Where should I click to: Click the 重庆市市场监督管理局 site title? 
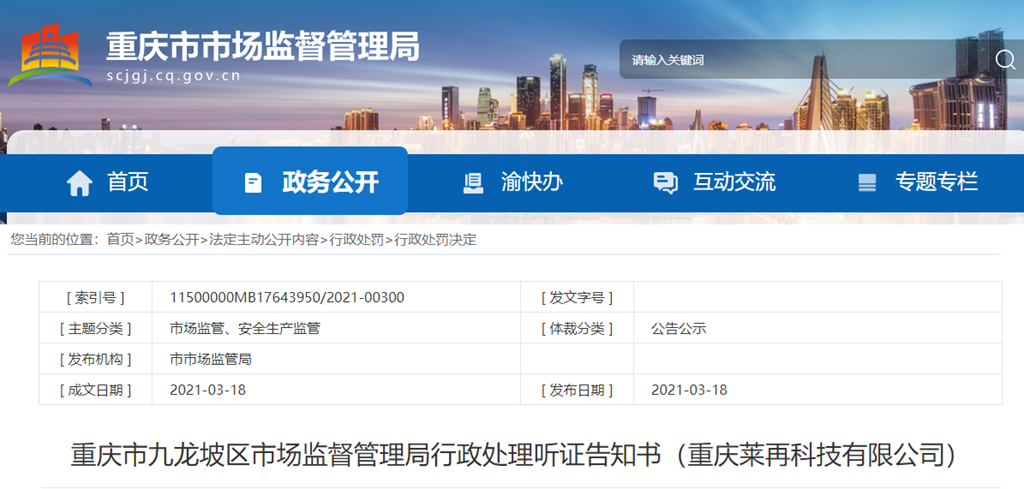(x=263, y=47)
